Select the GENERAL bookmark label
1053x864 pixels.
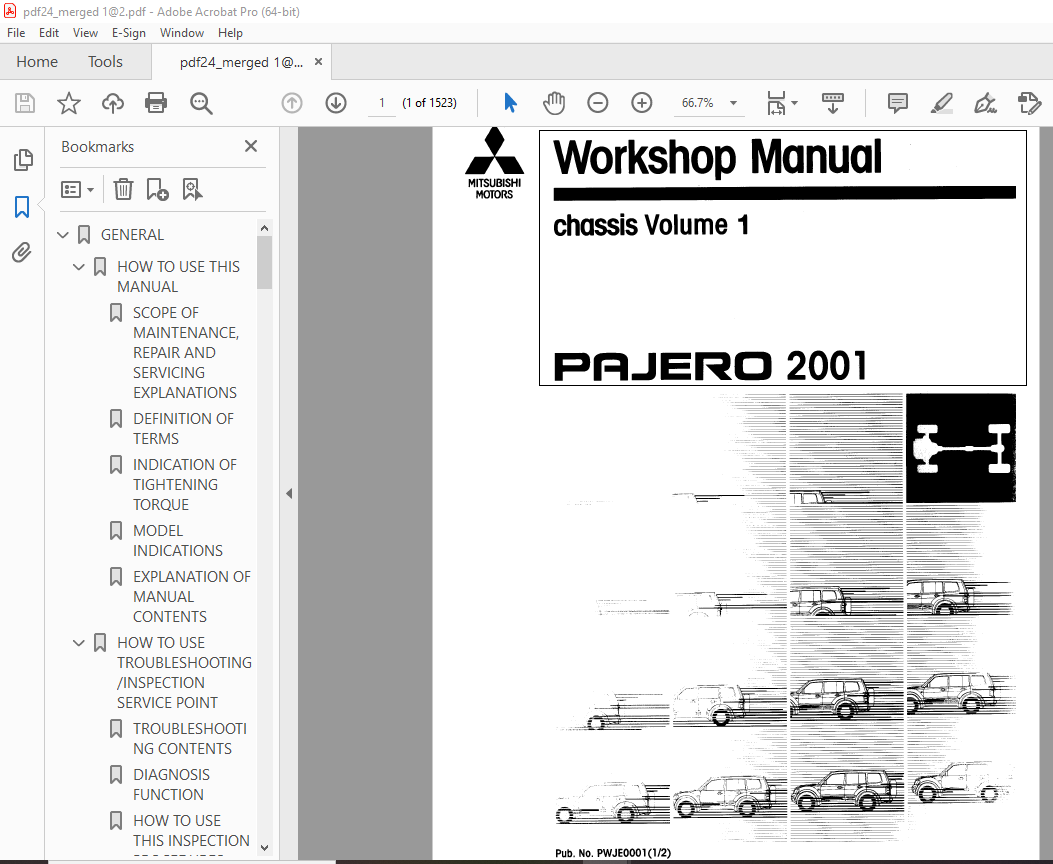[x=132, y=234]
